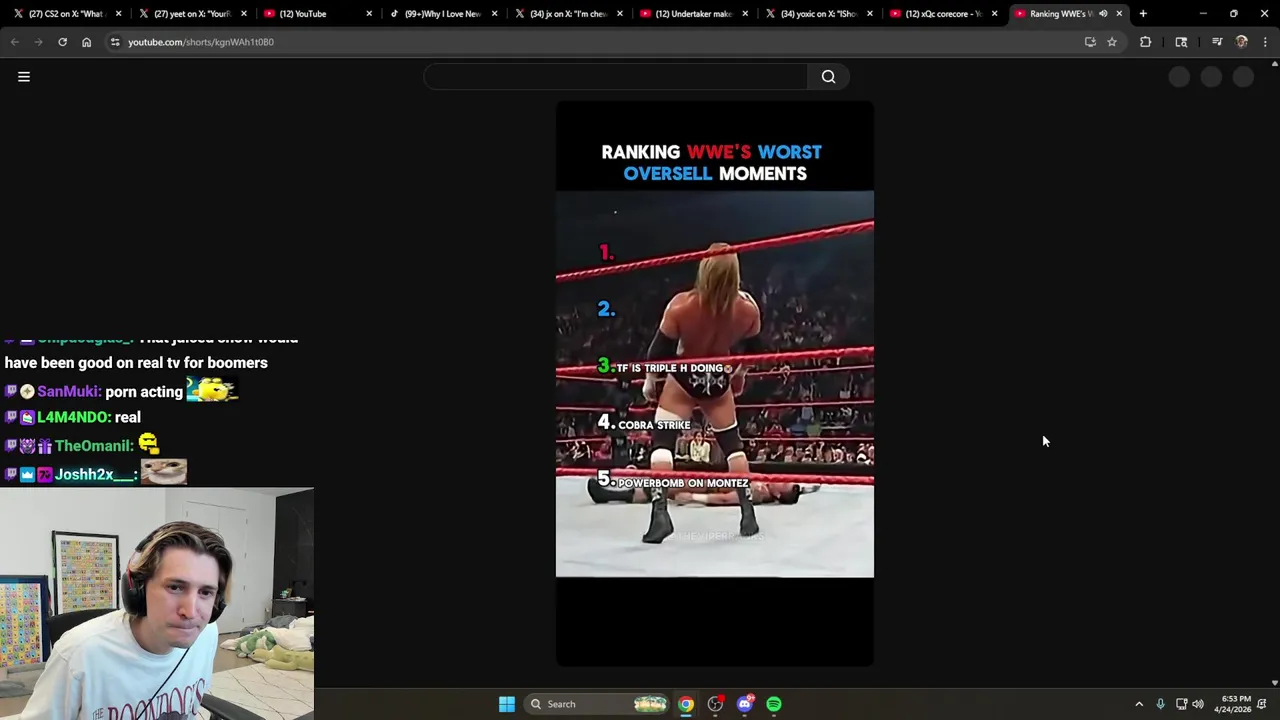Open the volume tray icon
This screenshot has width=1280, height=720.
click(1198, 704)
